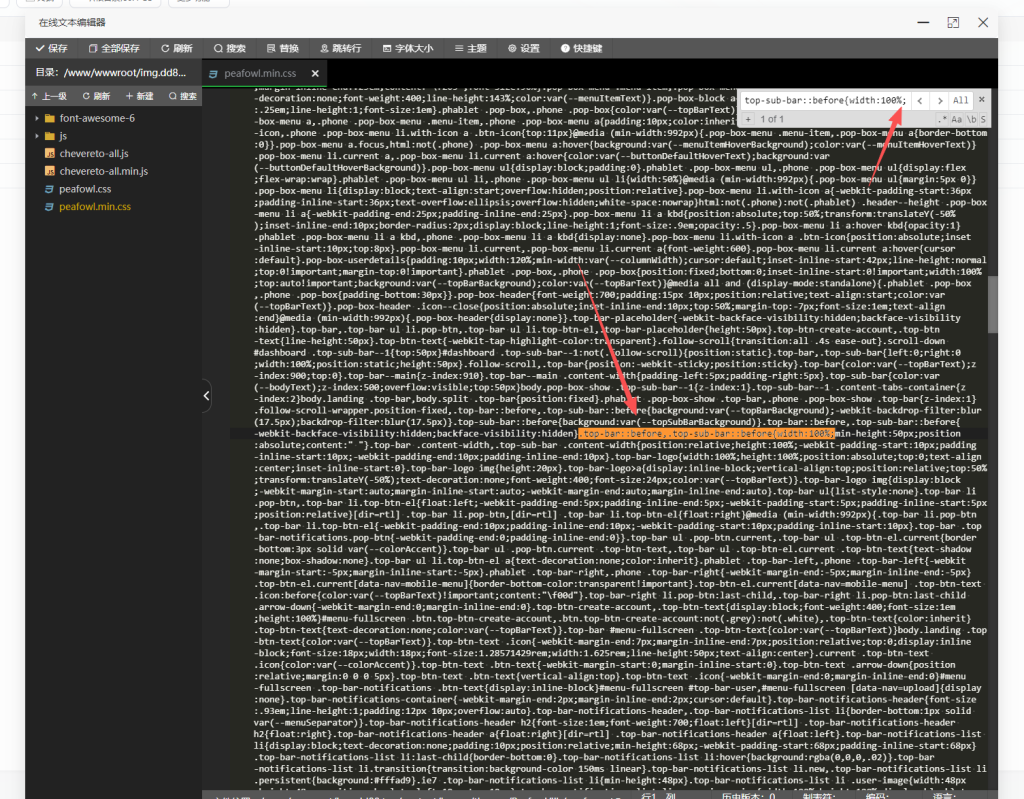Expand the font-awesome-6 folder
Screen dimensions: 1024x799
[x=96, y=118]
